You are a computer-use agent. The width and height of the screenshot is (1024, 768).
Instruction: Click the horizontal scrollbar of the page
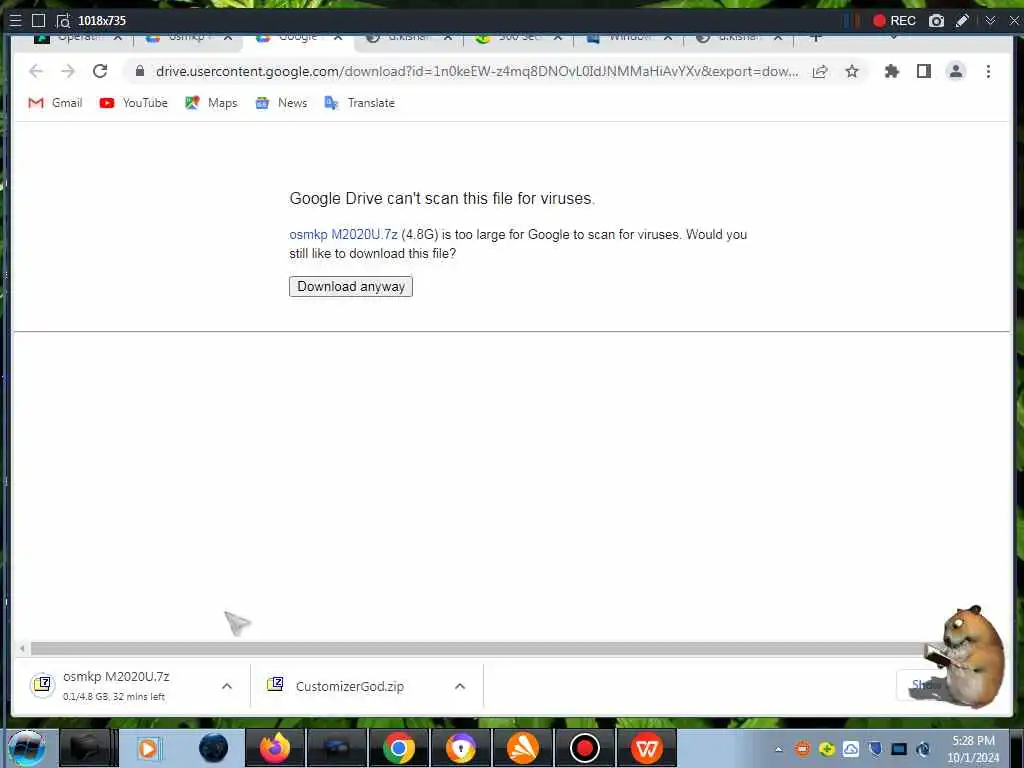click(x=480, y=648)
